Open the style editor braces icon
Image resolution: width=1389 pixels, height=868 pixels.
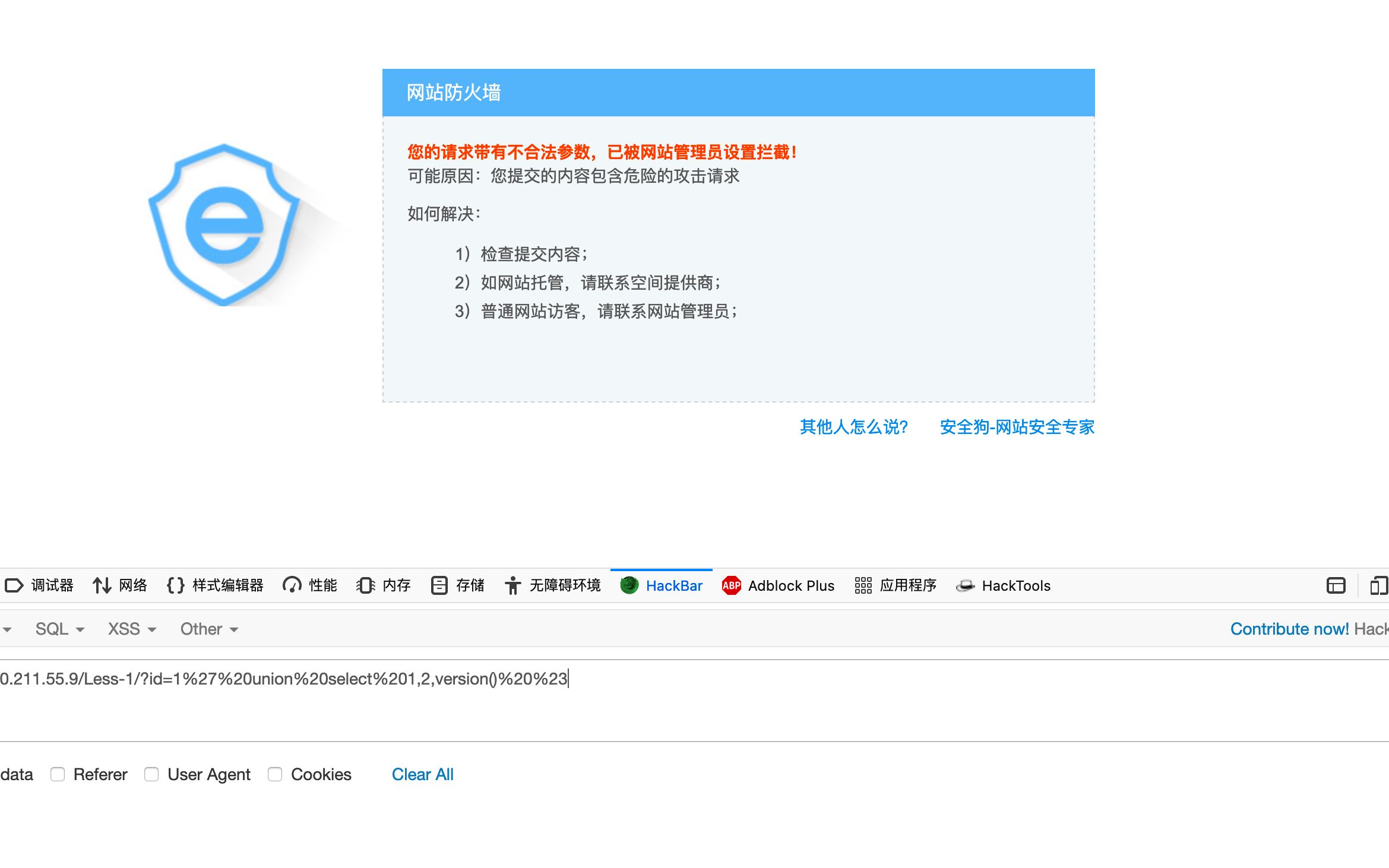(175, 585)
